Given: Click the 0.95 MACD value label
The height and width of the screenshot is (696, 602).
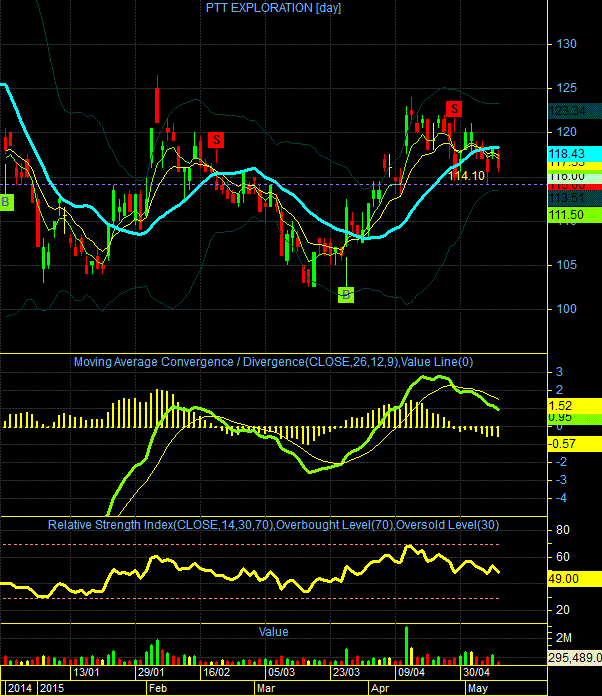Looking at the screenshot, I should [x=575, y=418].
